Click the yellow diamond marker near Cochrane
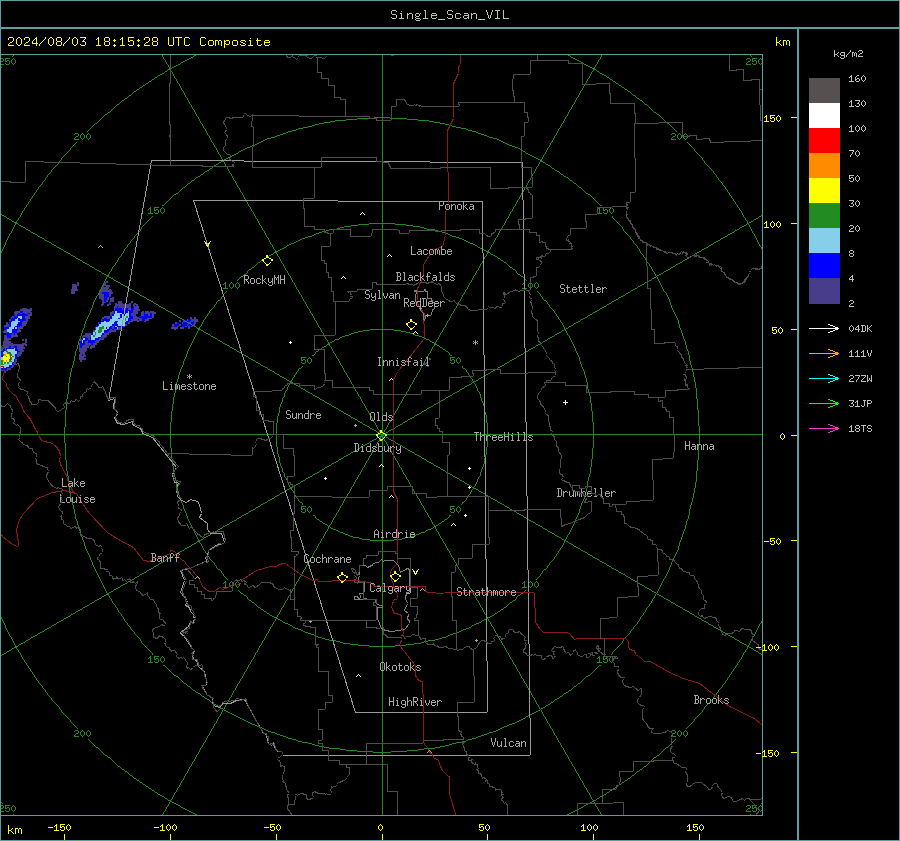The height and width of the screenshot is (841, 900). [343, 577]
